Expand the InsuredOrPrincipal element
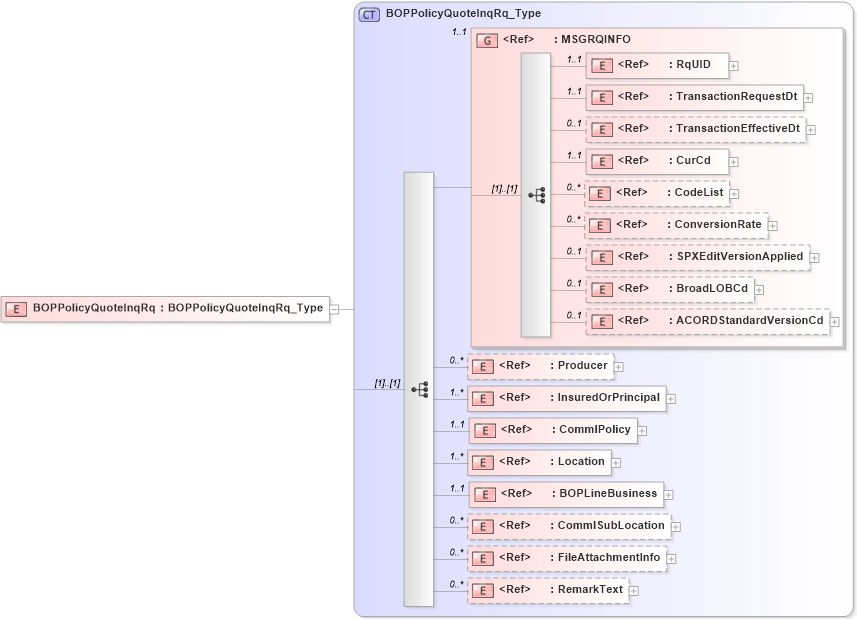The width and height of the screenshot is (857, 619). [671, 398]
